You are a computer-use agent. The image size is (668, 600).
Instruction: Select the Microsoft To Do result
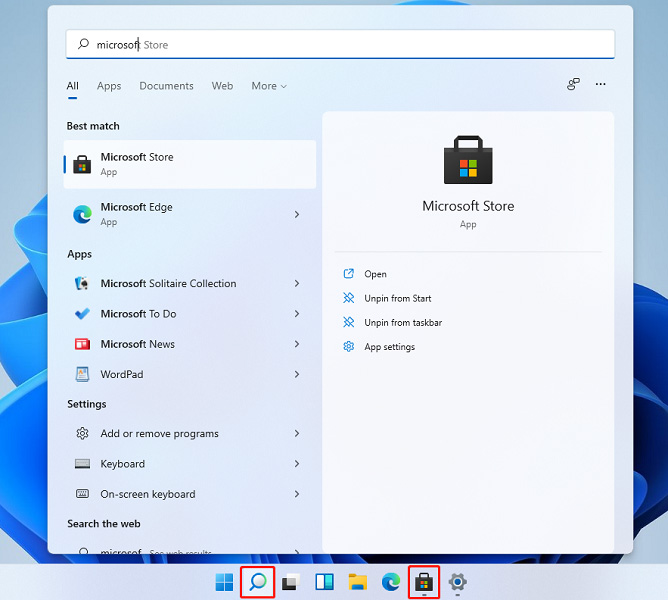click(x=190, y=314)
